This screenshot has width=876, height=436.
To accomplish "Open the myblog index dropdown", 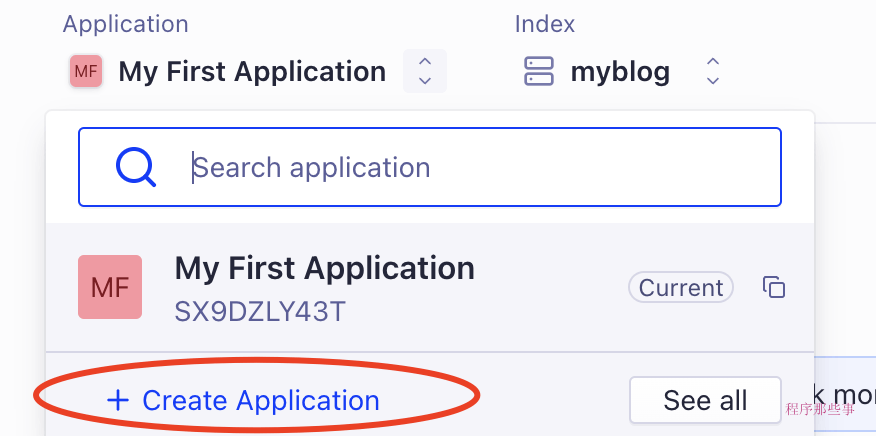I will [620, 72].
